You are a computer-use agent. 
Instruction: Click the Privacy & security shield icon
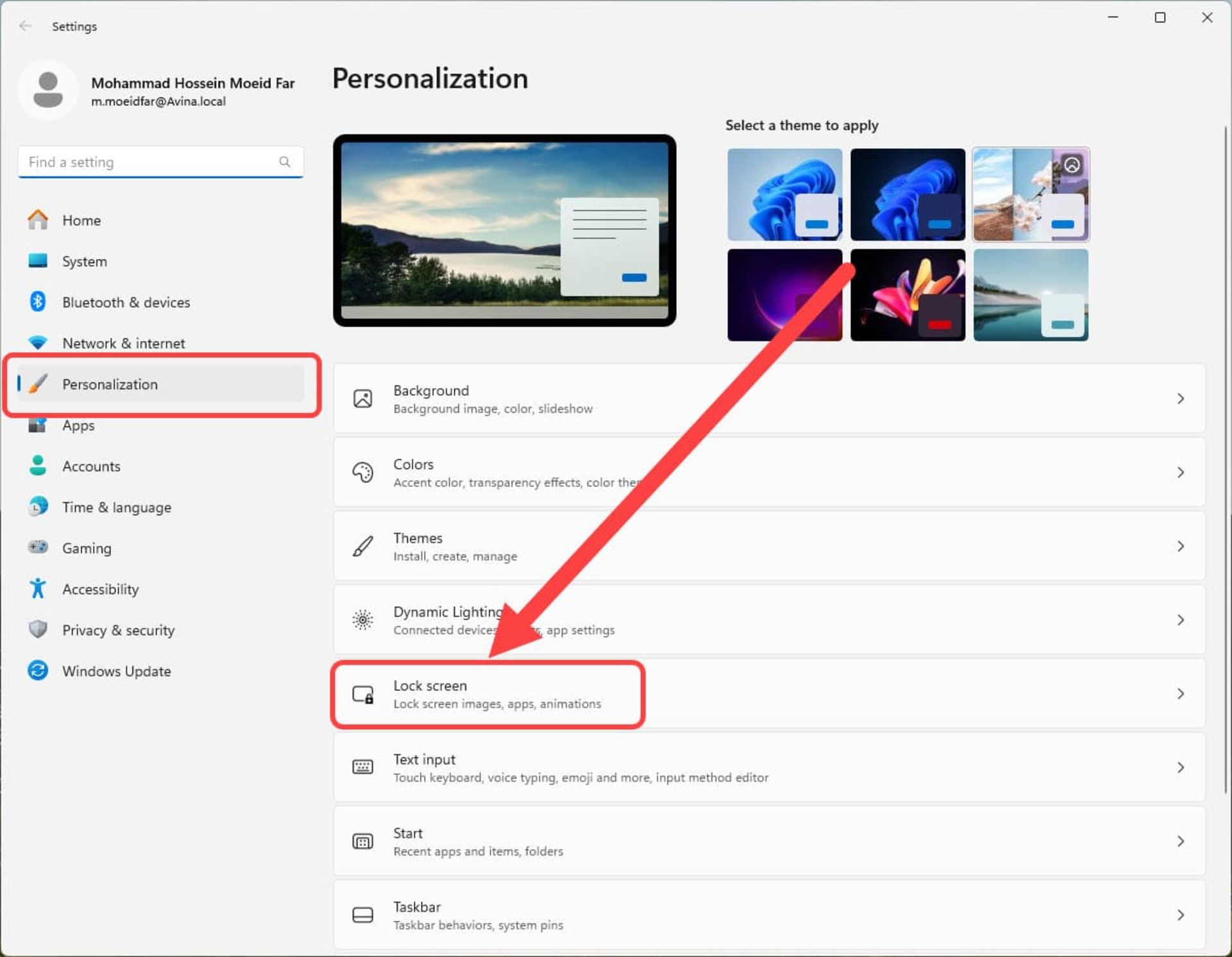point(38,629)
